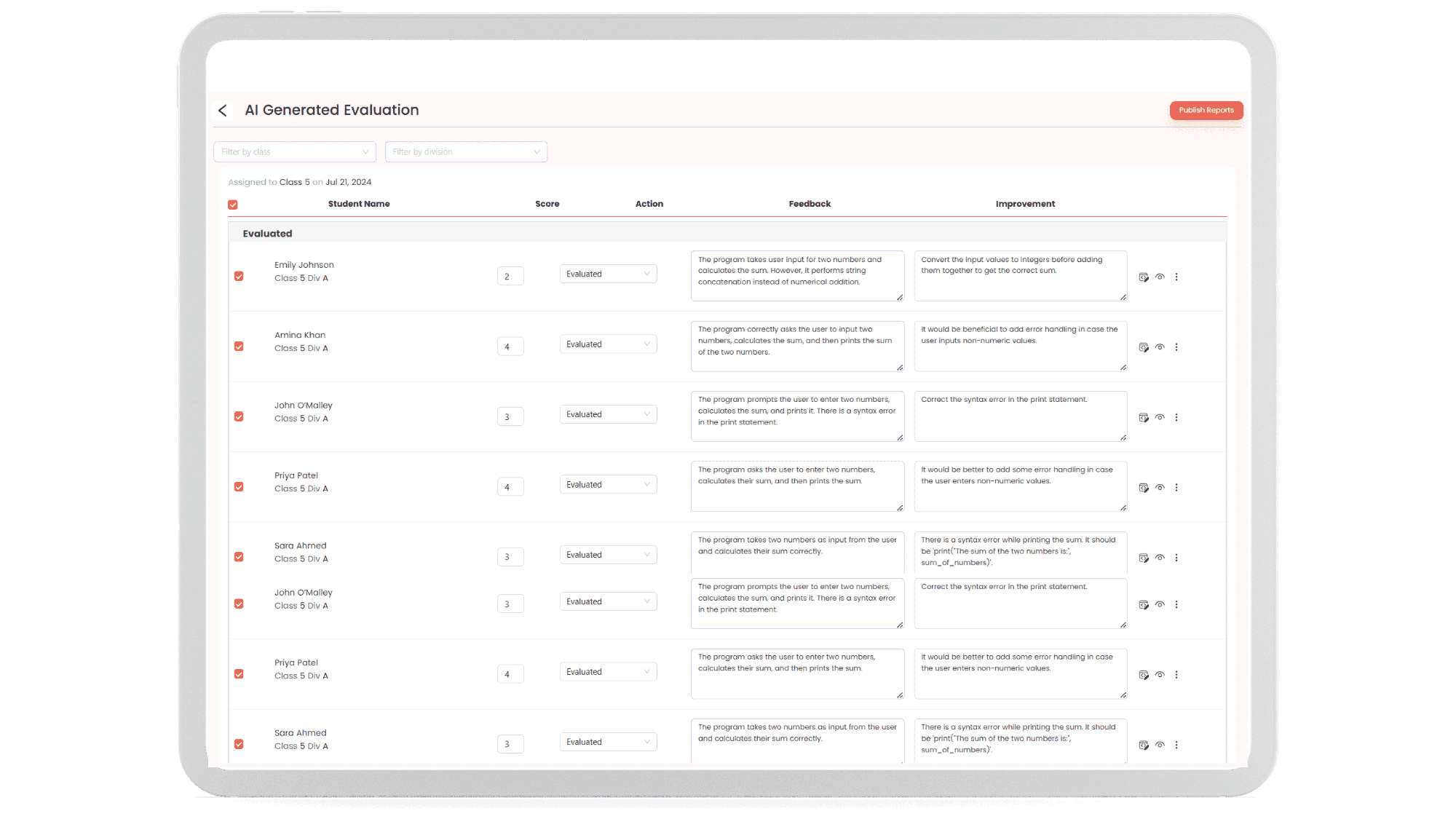Toggle the select-all checkbox in table header
This screenshot has width=1456, height=819.
point(233,205)
